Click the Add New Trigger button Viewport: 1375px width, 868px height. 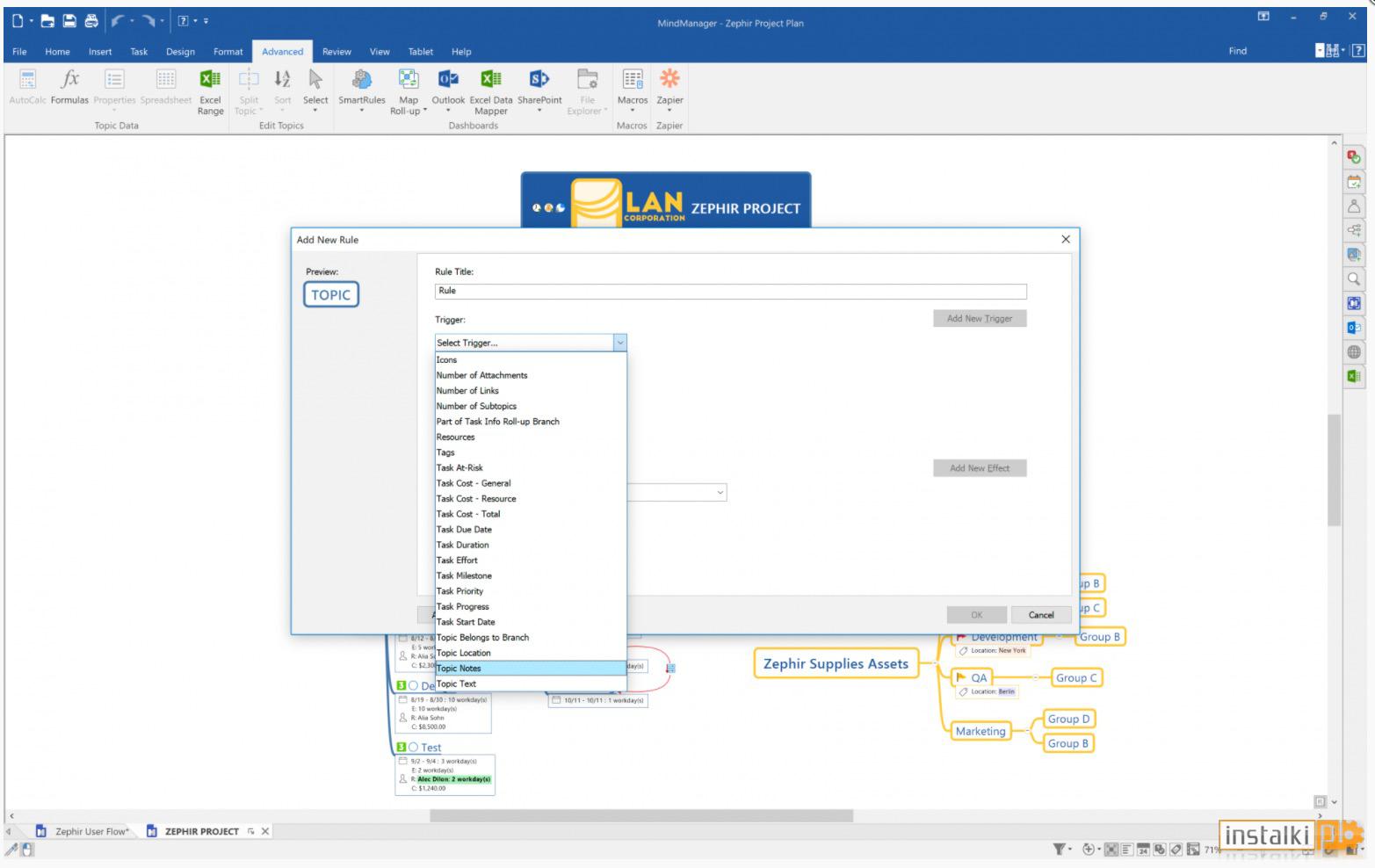click(980, 319)
